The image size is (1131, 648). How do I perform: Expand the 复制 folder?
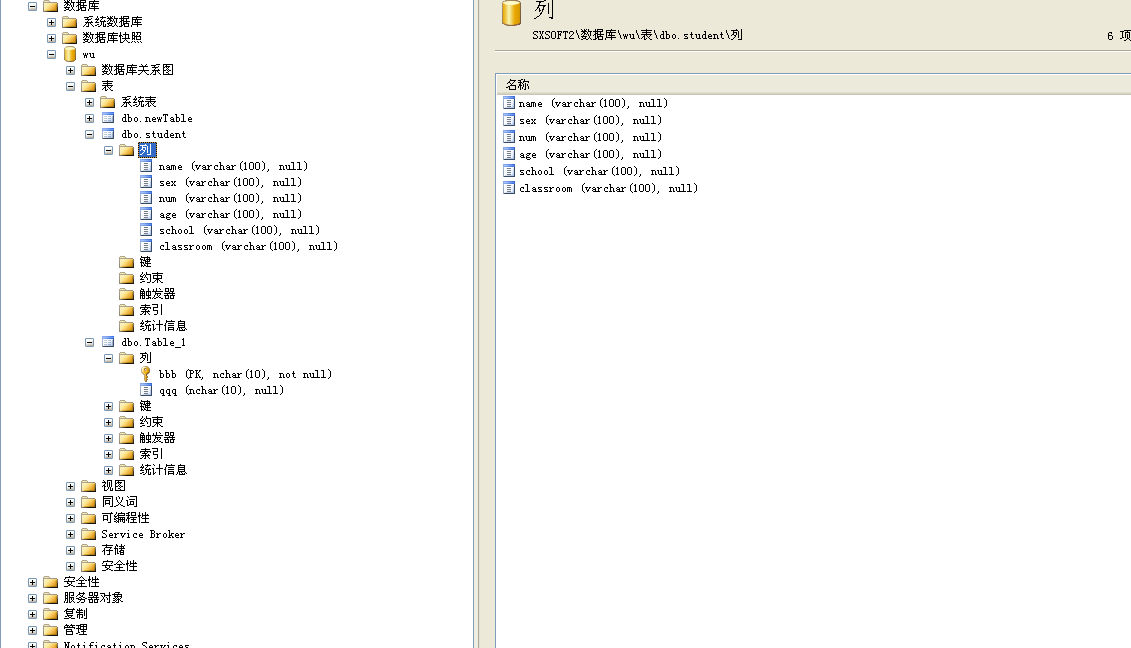(32, 614)
